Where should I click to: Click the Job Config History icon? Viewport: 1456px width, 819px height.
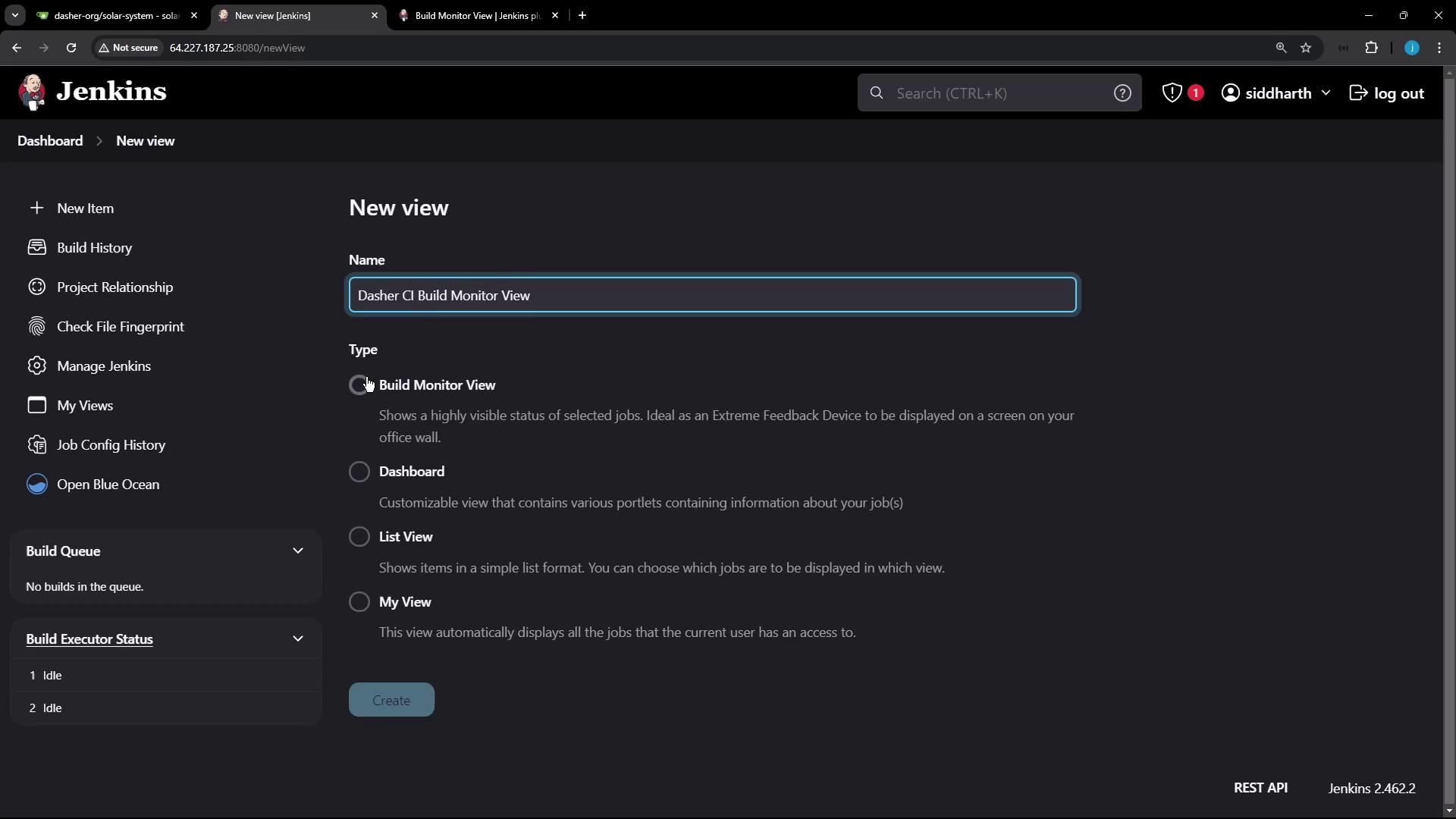point(36,444)
